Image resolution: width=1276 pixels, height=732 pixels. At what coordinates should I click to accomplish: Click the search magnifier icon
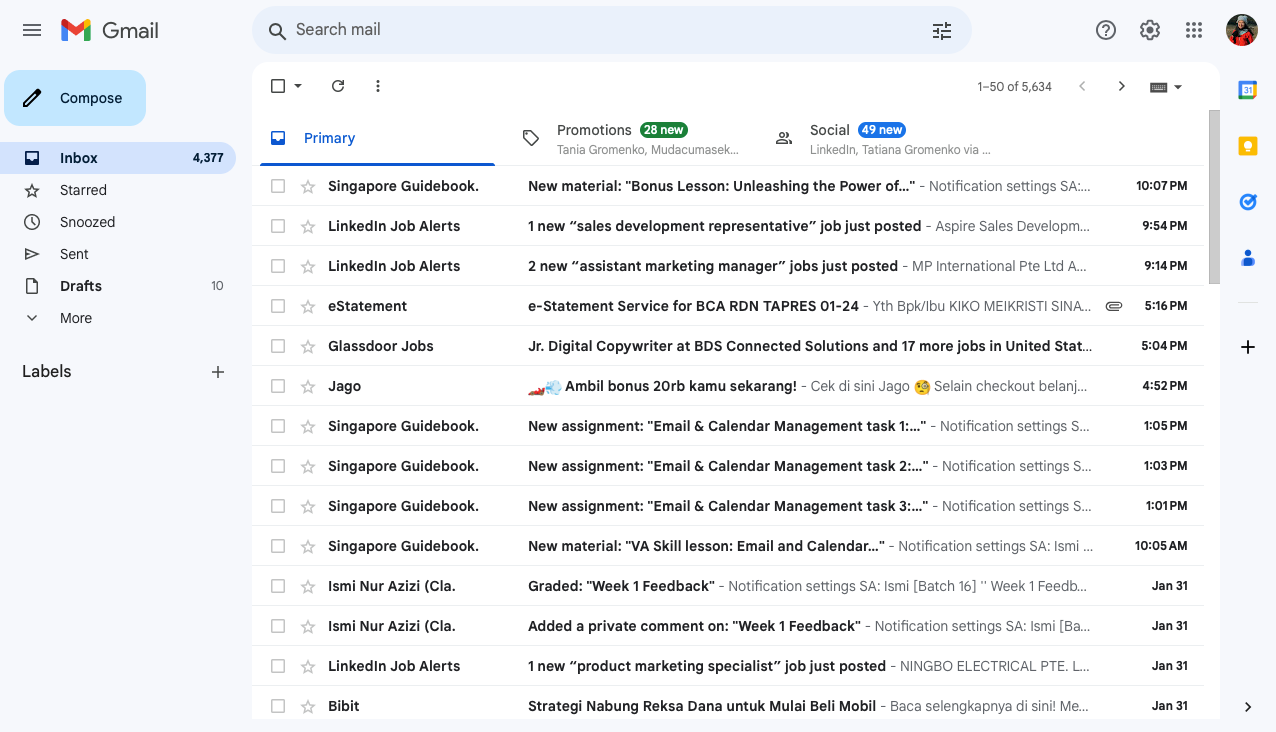pyautogui.click(x=277, y=30)
